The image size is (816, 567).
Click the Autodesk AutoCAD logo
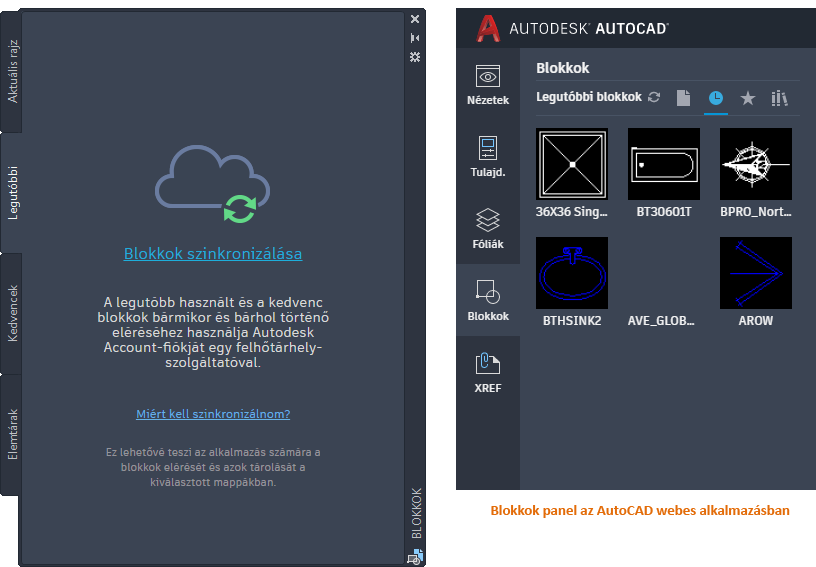coord(572,28)
